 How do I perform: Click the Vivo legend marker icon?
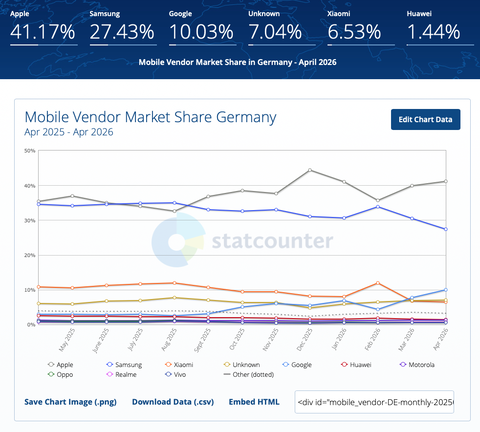pyautogui.click(x=168, y=374)
